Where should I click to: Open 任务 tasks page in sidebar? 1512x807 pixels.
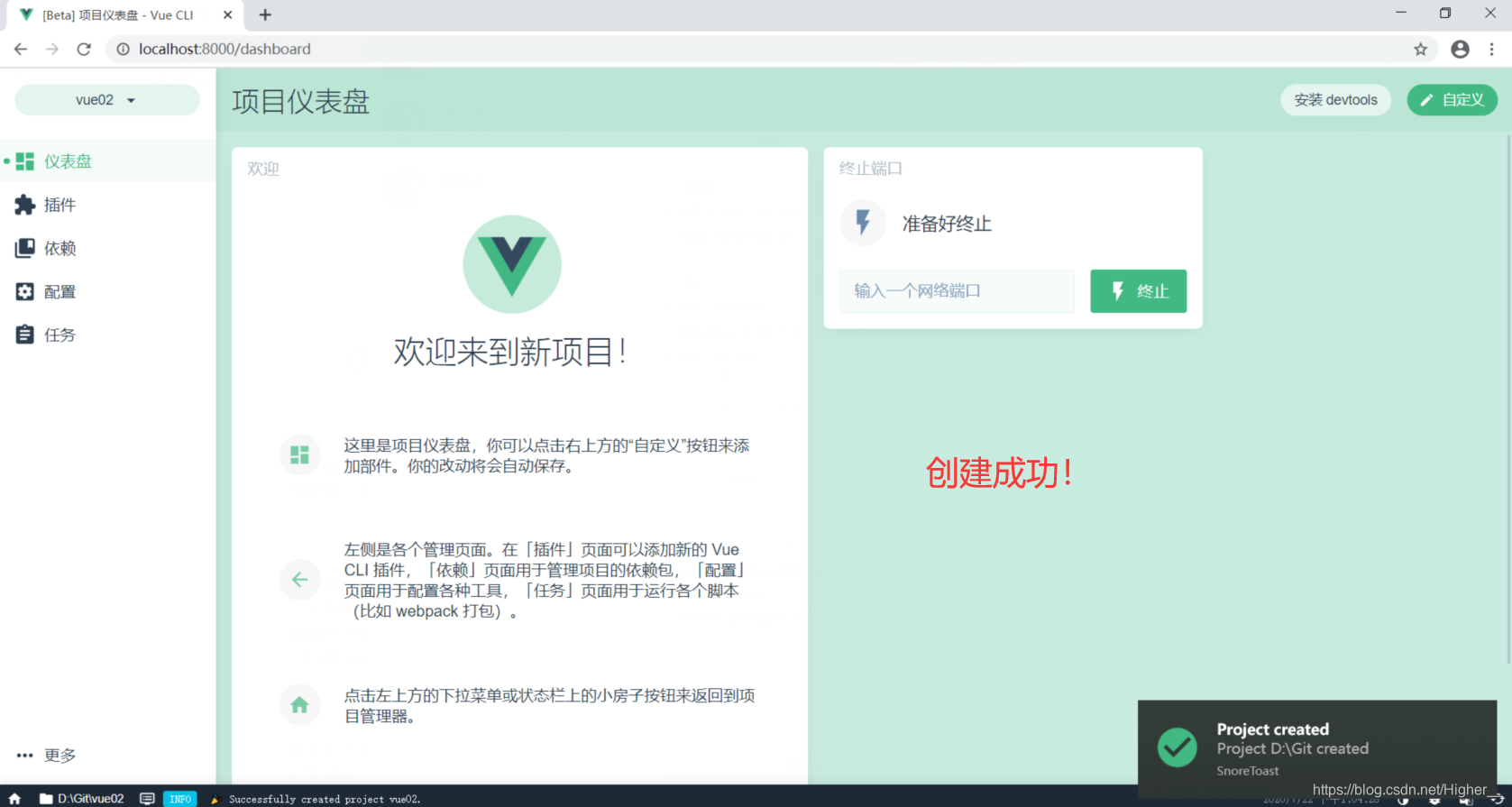click(107, 335)
